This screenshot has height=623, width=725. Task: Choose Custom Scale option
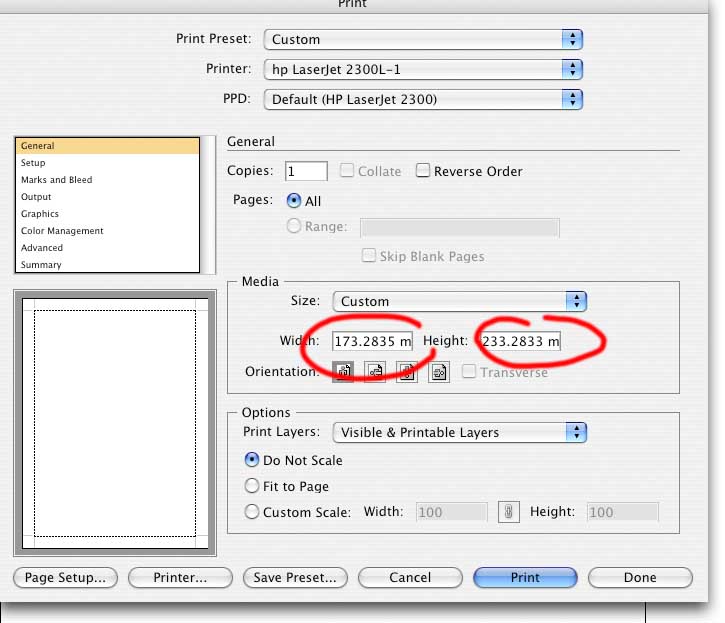coord(252,512)
